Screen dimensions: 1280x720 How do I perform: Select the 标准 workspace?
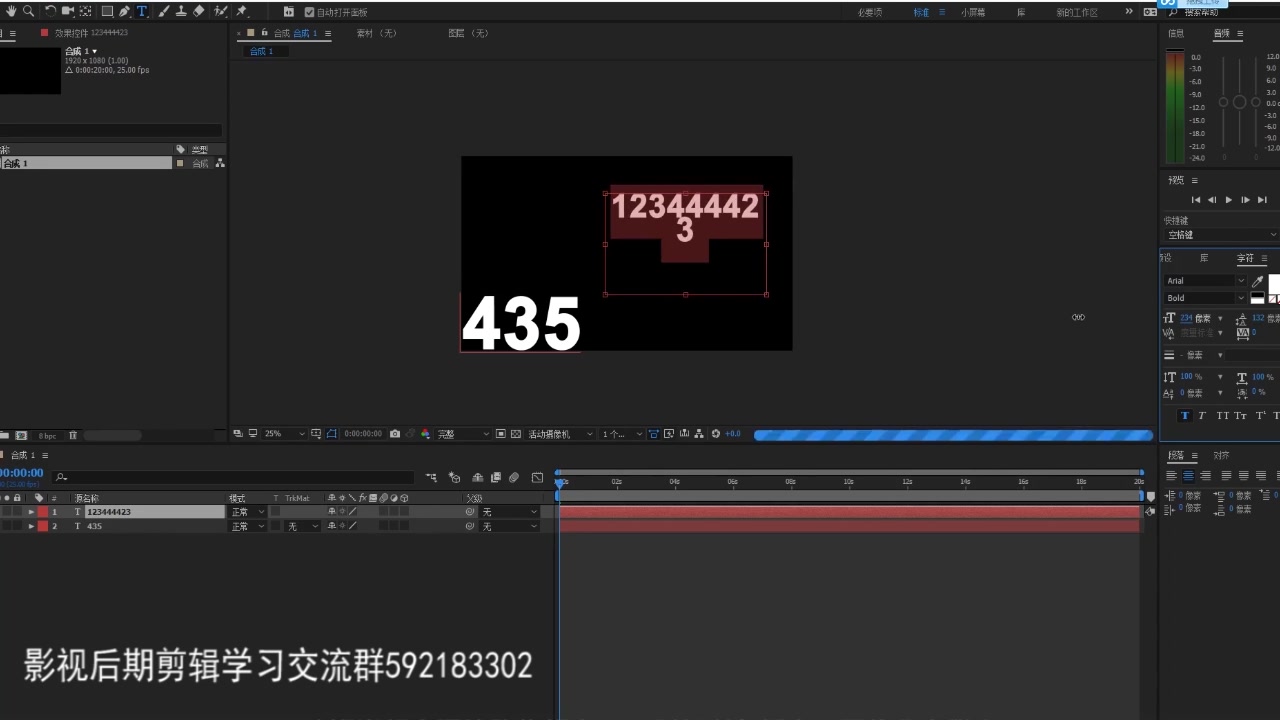pyautogui.click(x=921, y=12)
